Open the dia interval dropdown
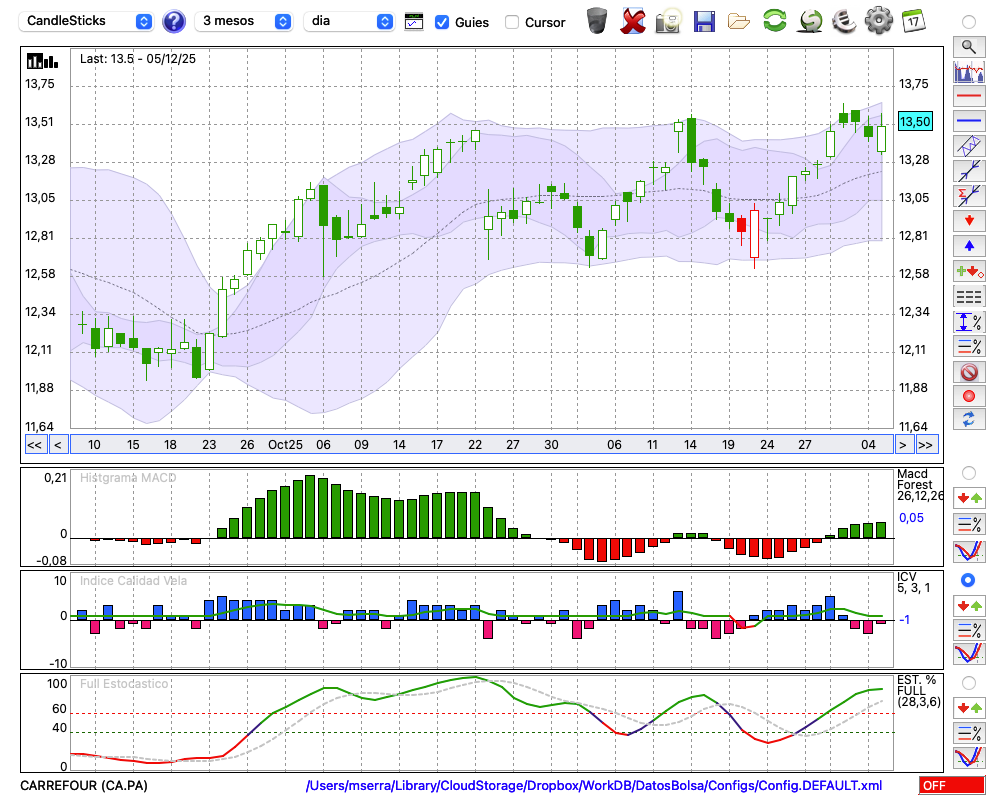 click(x=350, y=21)
